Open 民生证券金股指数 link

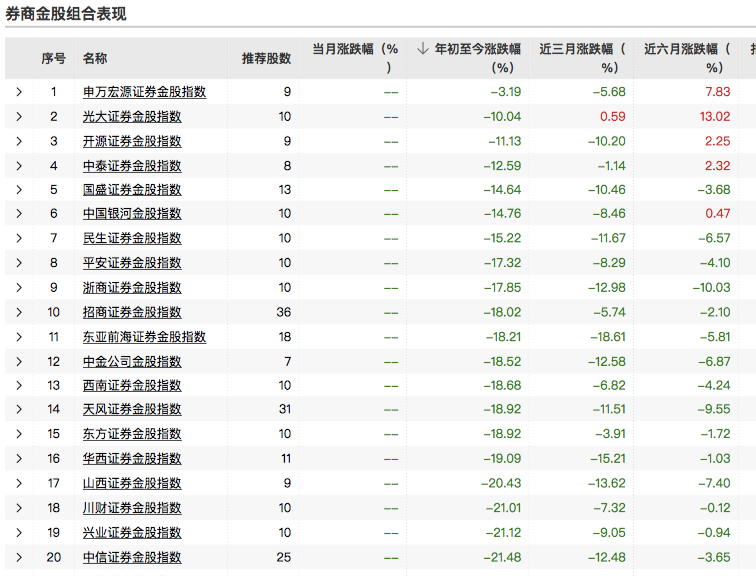[x=132, y=238]
